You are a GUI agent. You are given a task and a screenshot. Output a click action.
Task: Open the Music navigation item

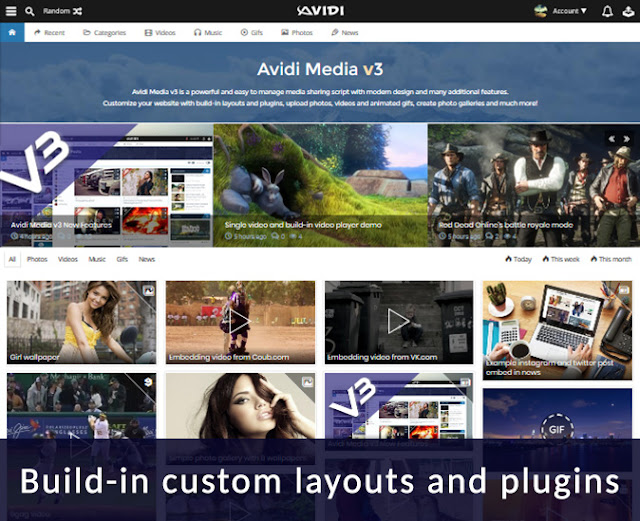[x=208, y=33]
